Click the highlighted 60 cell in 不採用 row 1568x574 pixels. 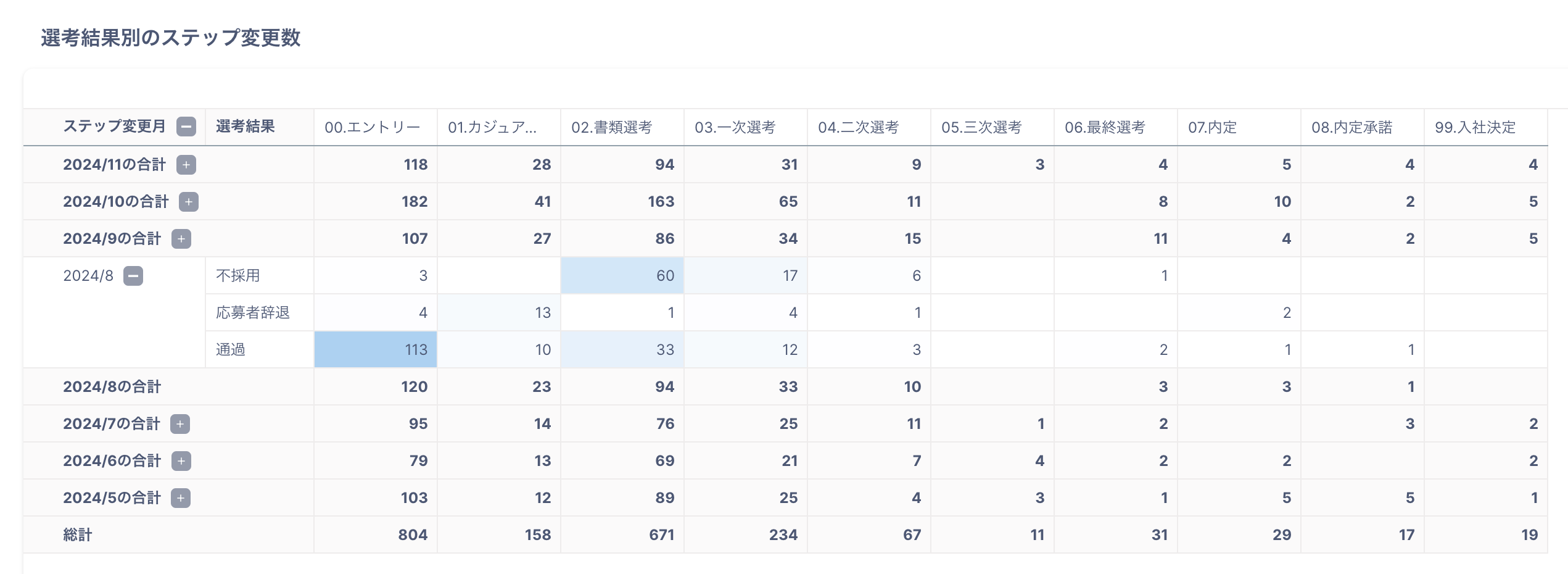[x=622, y=275]
